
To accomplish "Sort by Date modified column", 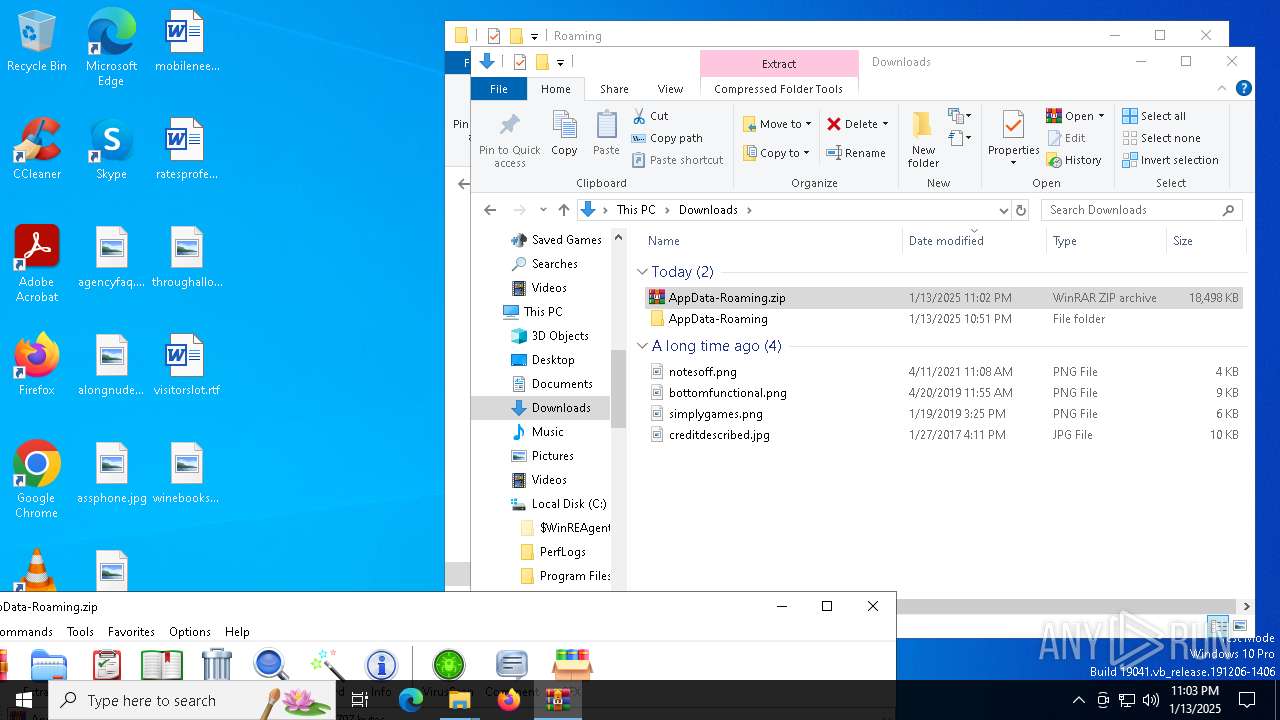I will [974, 241].
